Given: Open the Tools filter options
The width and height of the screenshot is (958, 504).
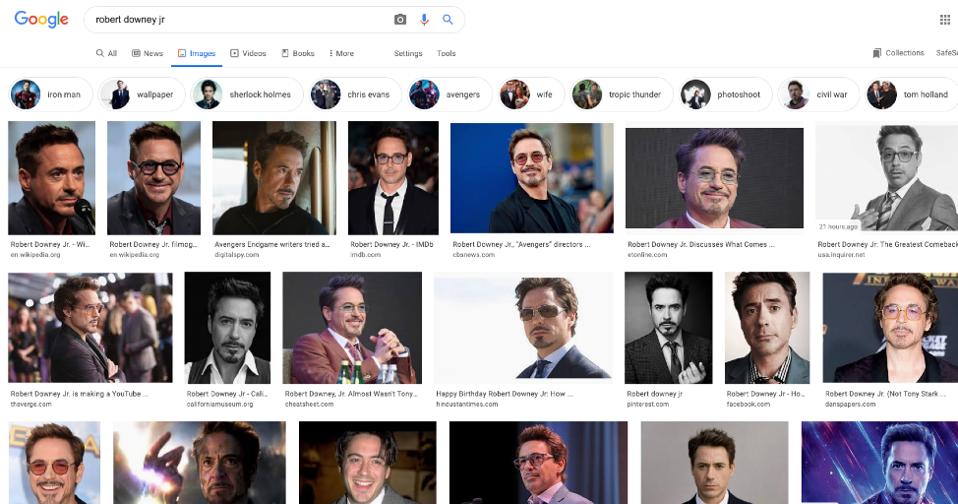Looking at the screenshot, I should pos(446,53).
